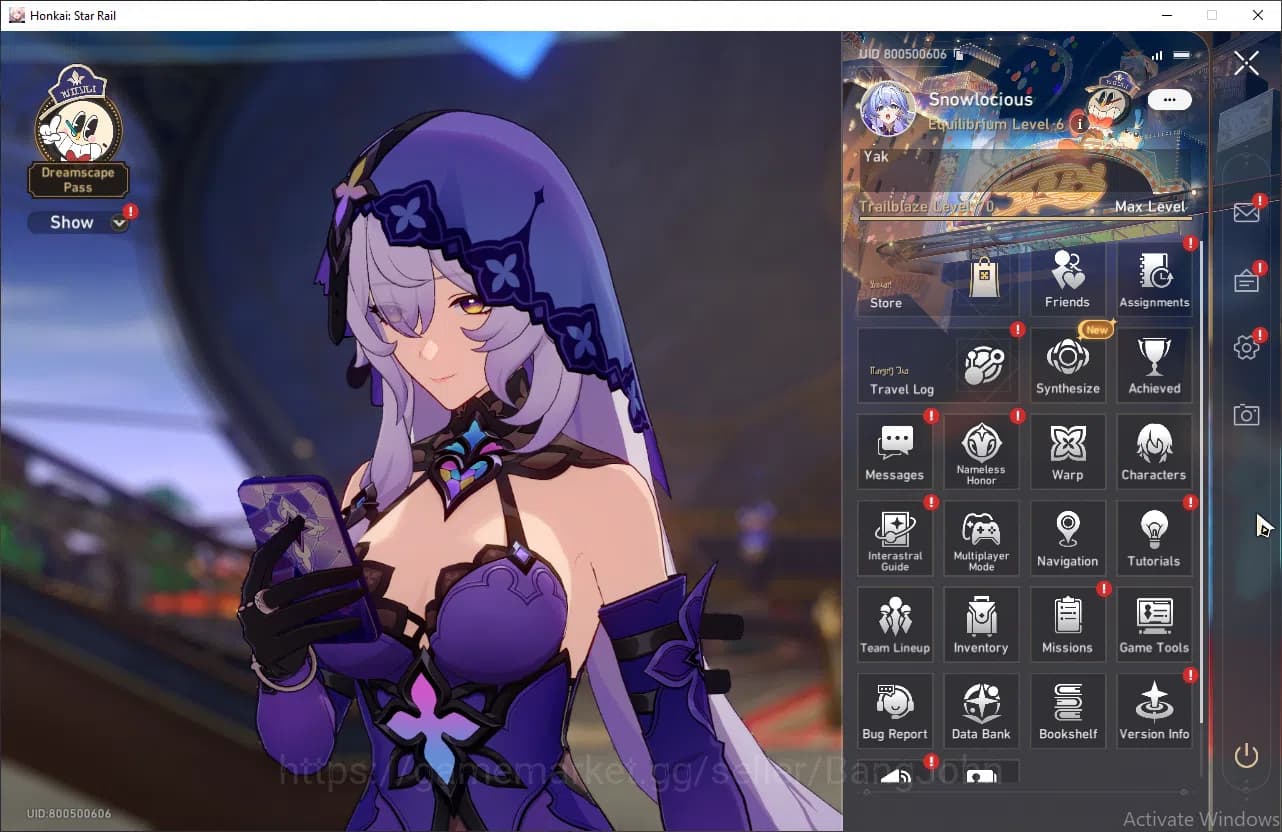Open the Warp banner screen
1282x832 pixels.
1068,452
